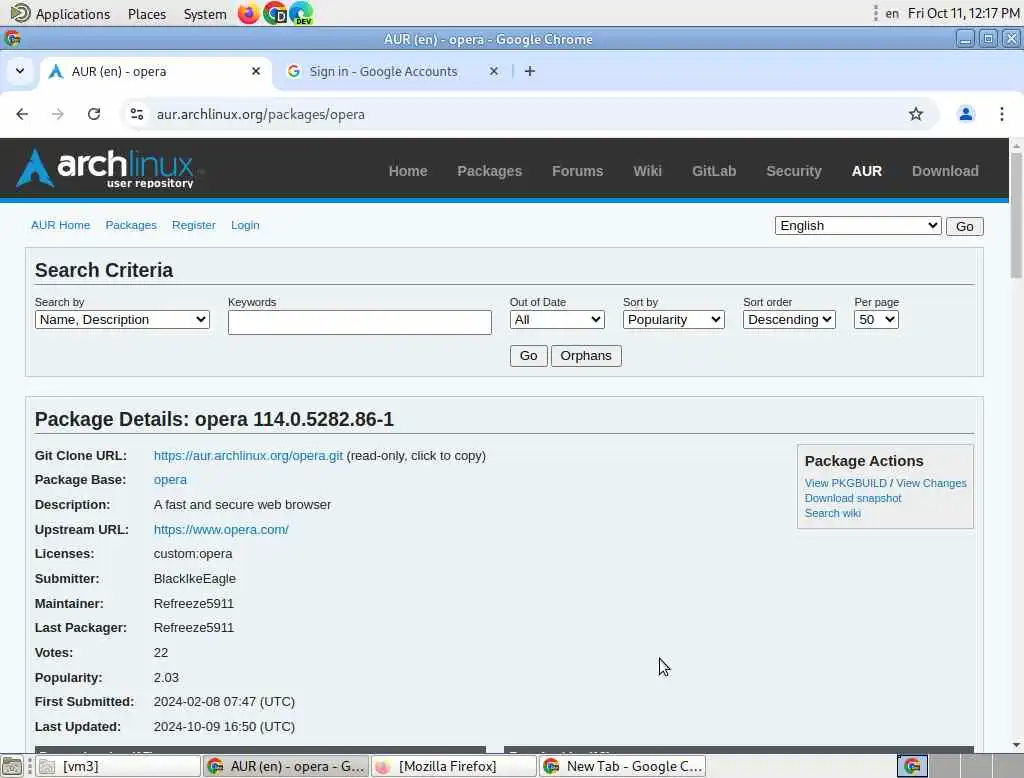Open Packages in Arch top navigation
1024x778 pixels.
(490, 171)
